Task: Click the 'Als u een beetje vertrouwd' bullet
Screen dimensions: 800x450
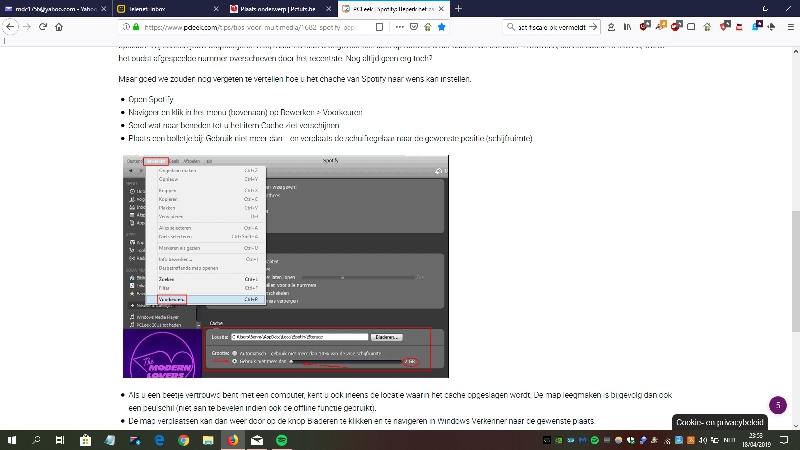Action: coord(400,401)
